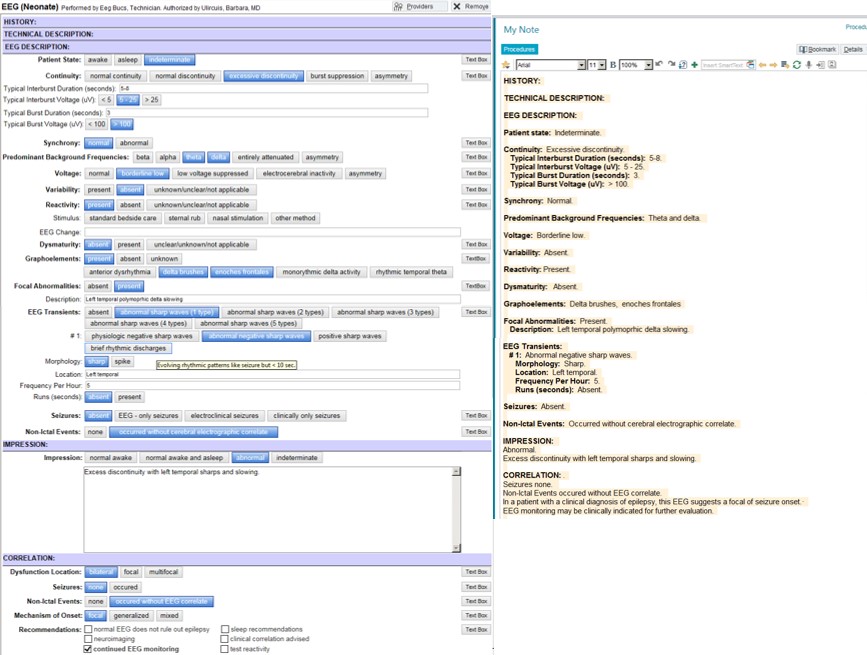The height and width of the screenshot is (655, 867).
Task: Enable sleep recommendations checkbox
Action: pos(223,628)
